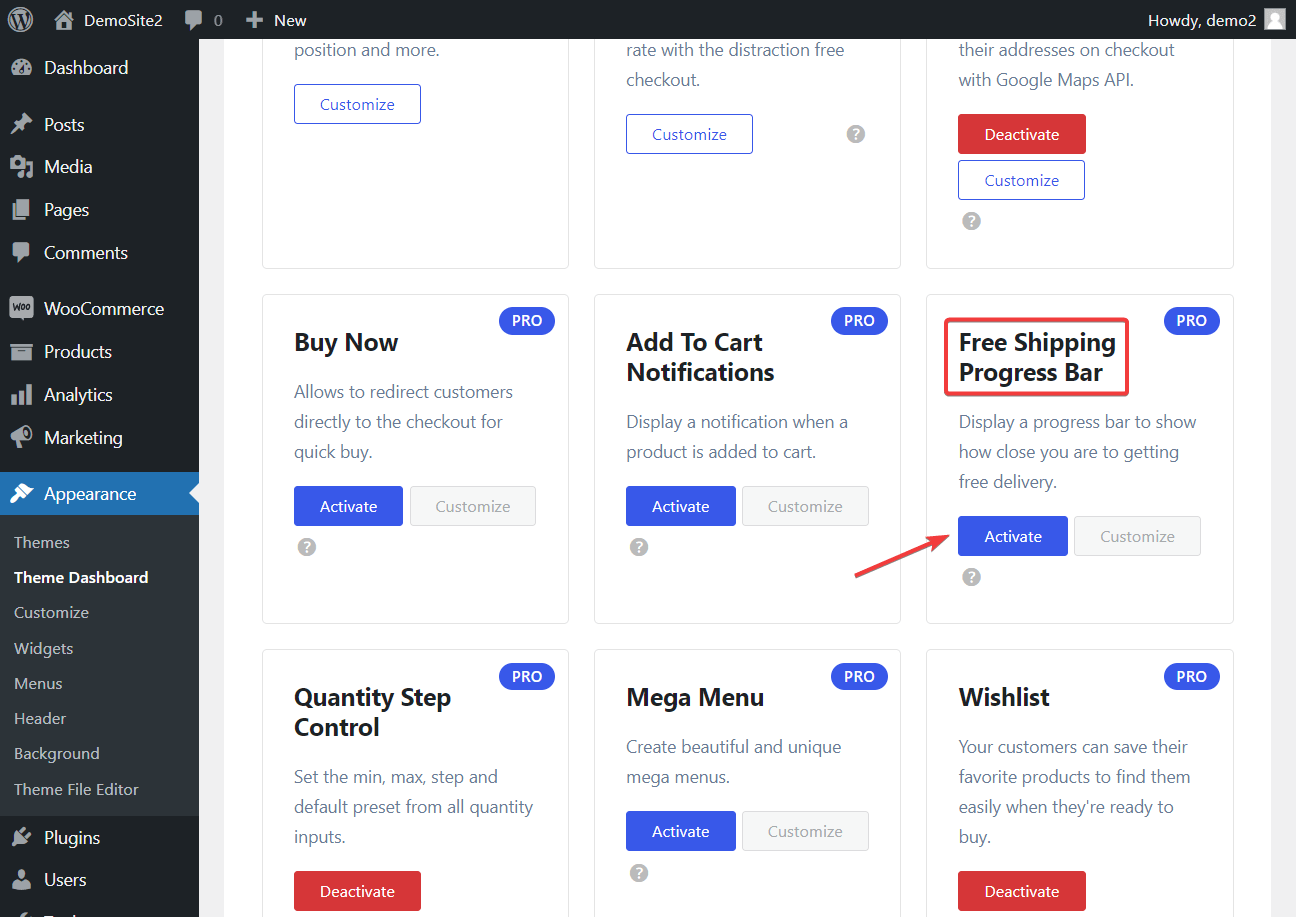Deactivate the Wishlist module
The height and width of the screenshot is (917, 1296).
(1021, 891)
